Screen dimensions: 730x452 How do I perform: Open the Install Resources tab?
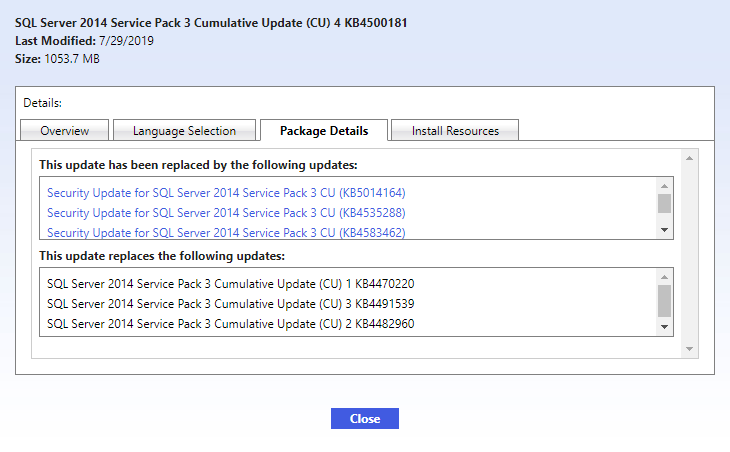454,131
